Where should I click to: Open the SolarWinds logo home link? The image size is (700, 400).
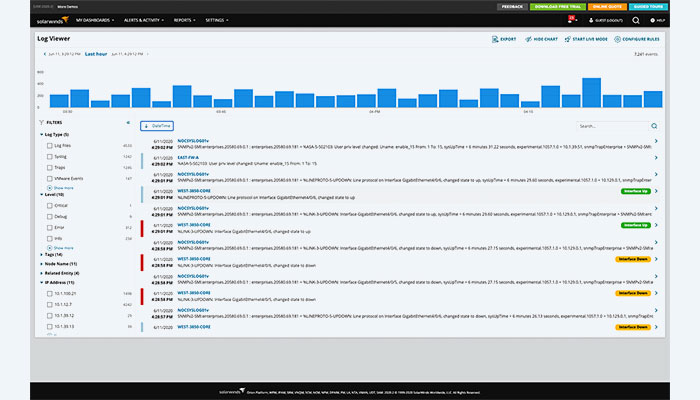tap(53, 20)
